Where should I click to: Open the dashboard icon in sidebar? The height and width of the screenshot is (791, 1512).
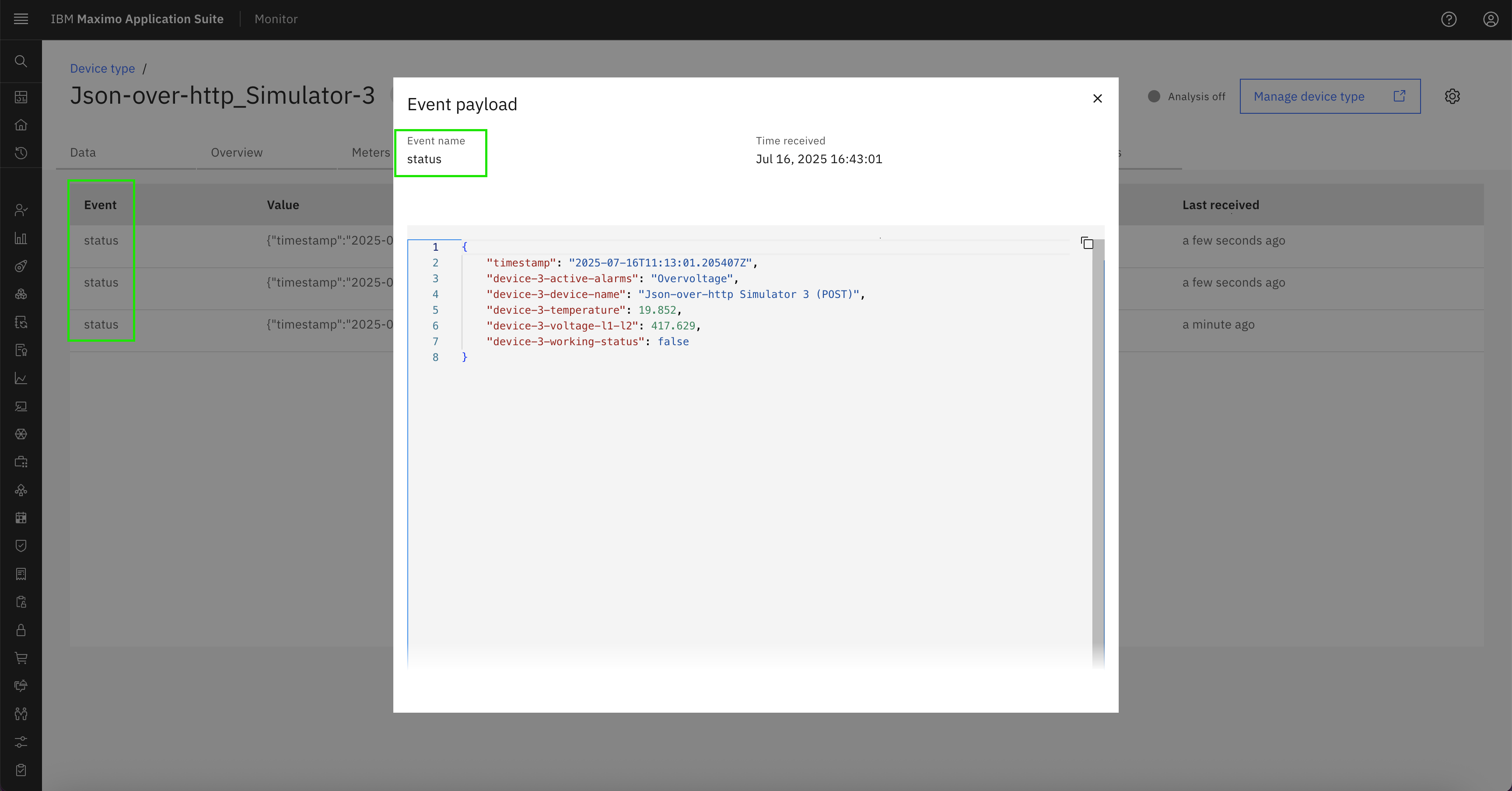click(x=21, y=97)
